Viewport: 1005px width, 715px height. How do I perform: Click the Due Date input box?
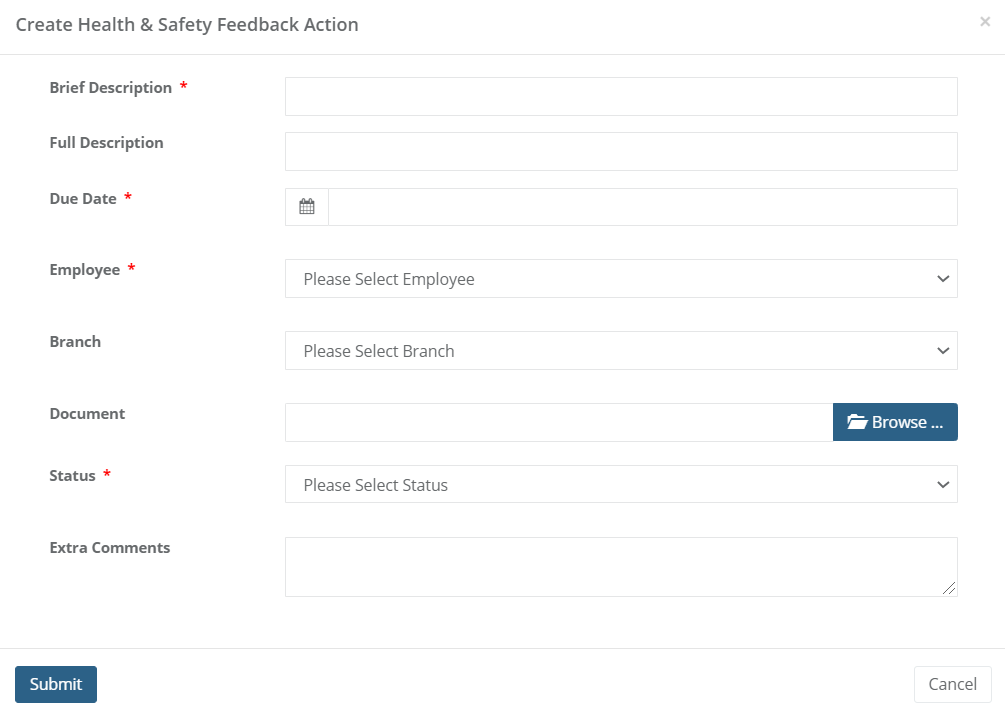(x=642, y=207)
